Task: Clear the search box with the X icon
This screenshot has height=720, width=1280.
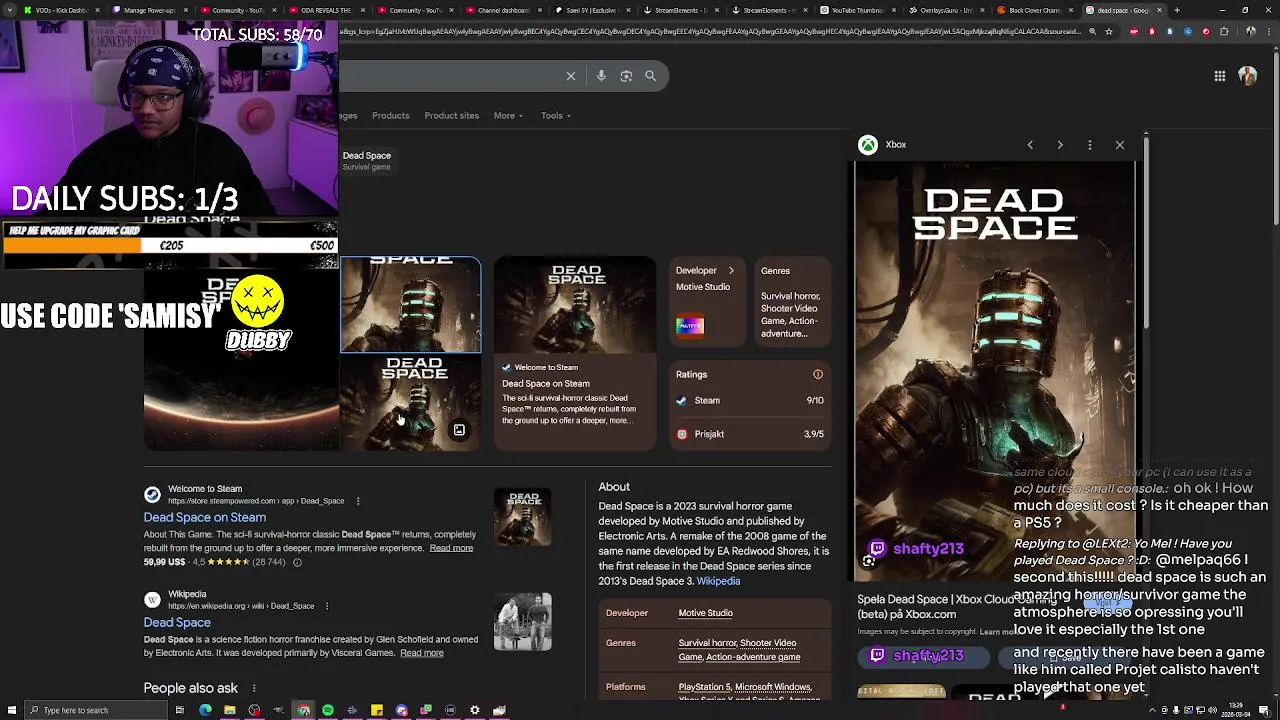Action: 571,76
